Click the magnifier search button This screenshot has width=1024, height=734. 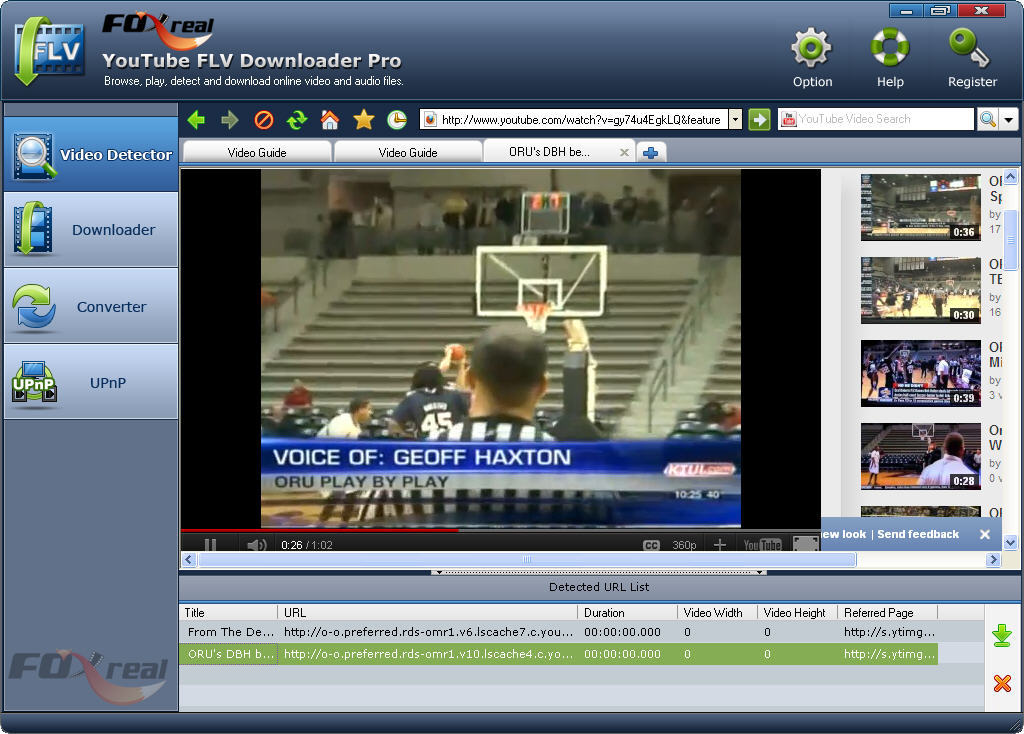pyautogui.click(x=988, y=120)
